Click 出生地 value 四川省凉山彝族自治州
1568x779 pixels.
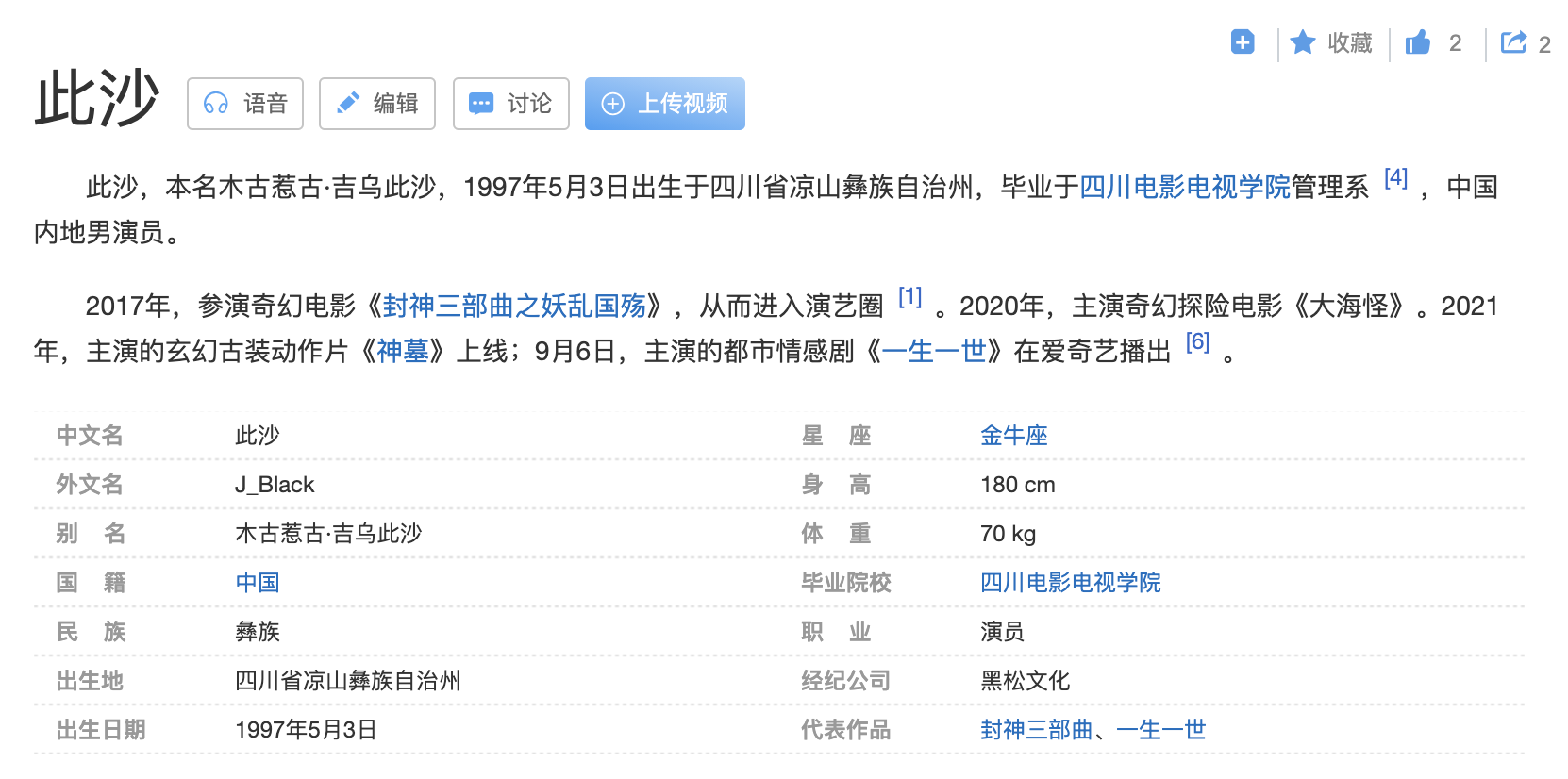(x=348, y=681)
